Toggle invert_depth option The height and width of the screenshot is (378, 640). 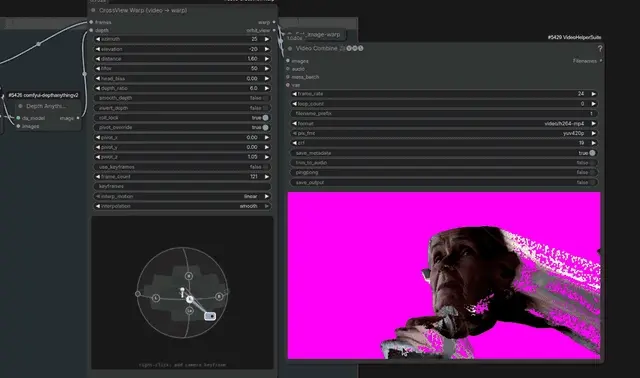click(182, 108)
